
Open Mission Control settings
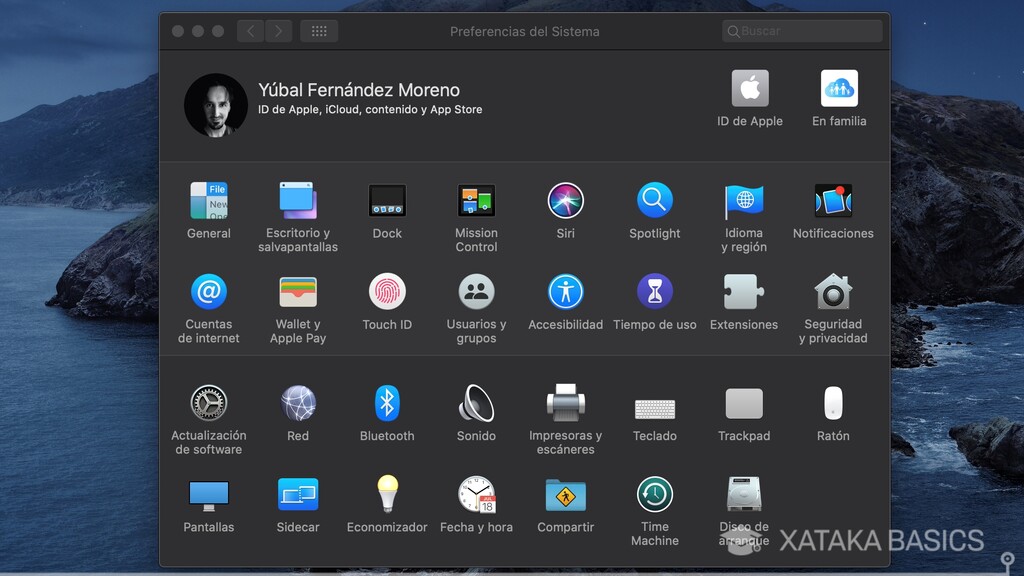click(476, 200)
